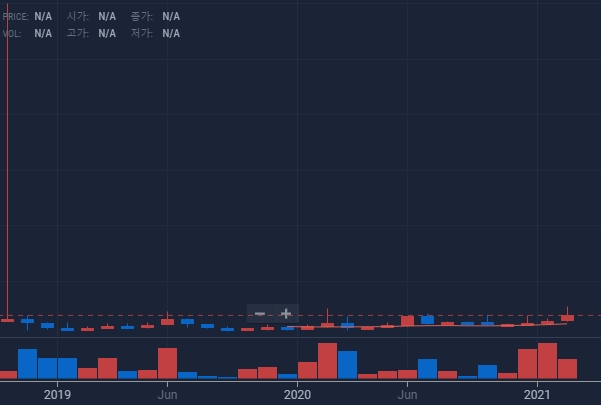Click the Jun label following 2020
601x405 pixels.
click(x=407, y=395)
